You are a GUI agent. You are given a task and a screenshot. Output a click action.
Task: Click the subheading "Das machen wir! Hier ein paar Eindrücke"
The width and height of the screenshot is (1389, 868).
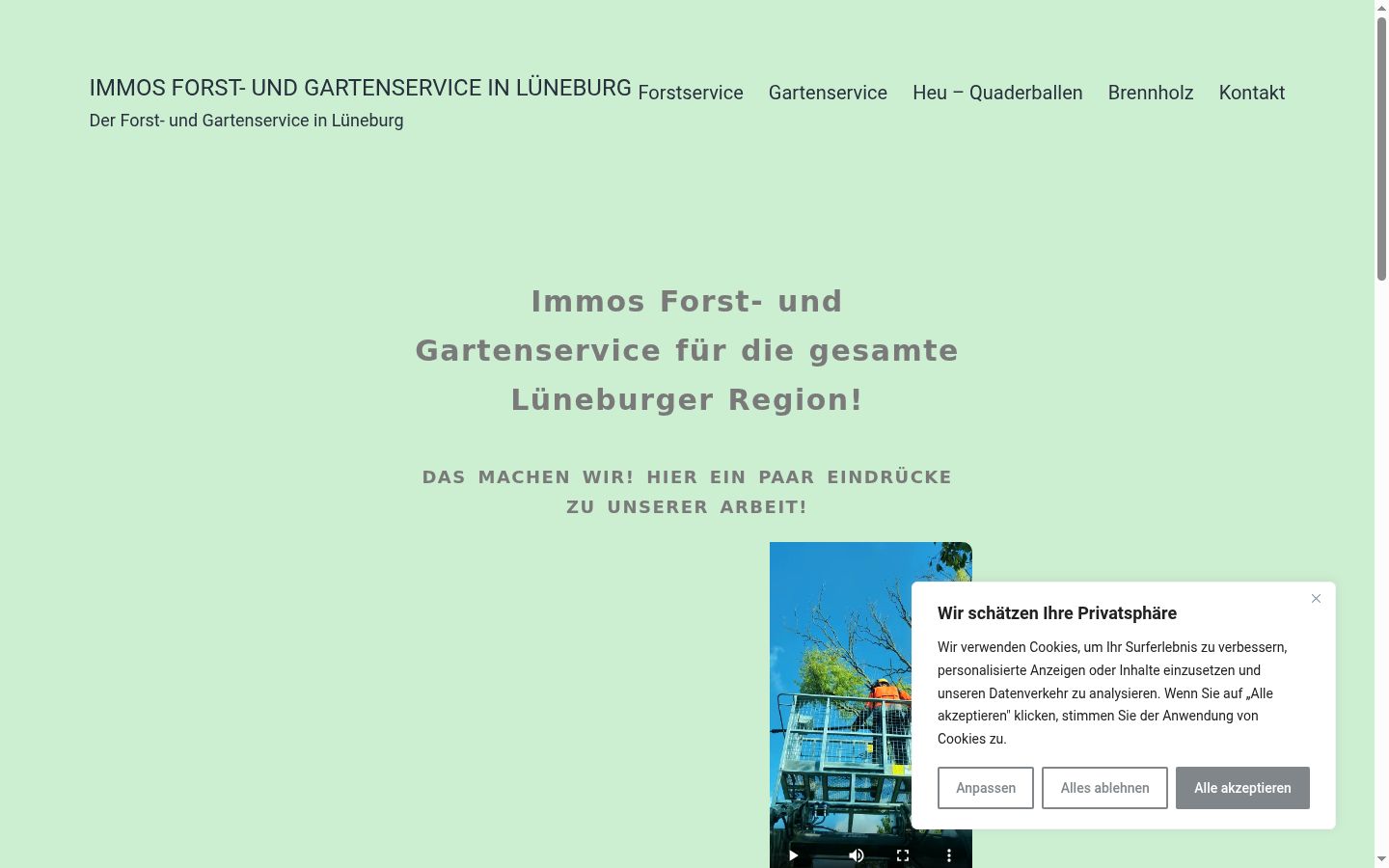tap(687, 492)
